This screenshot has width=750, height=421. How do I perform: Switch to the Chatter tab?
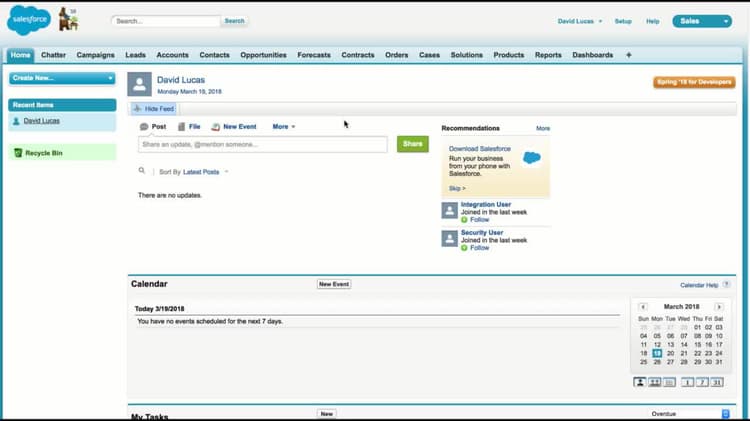click(x=53, y=55)
